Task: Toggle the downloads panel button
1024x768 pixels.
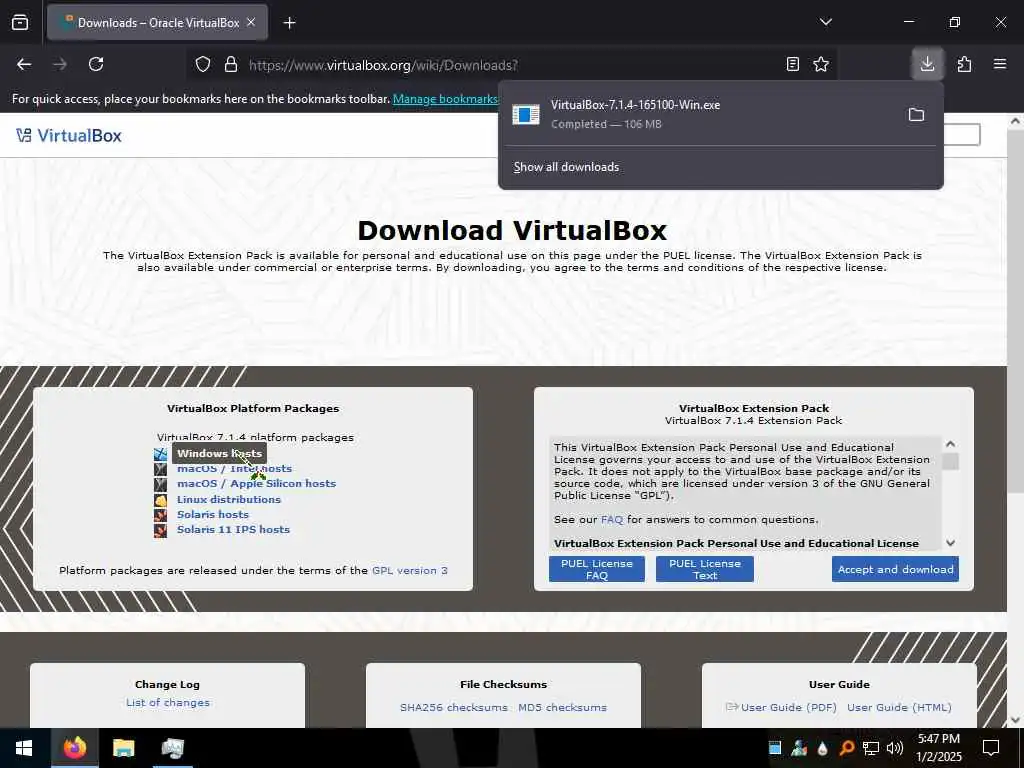Action: click(927, 64)
